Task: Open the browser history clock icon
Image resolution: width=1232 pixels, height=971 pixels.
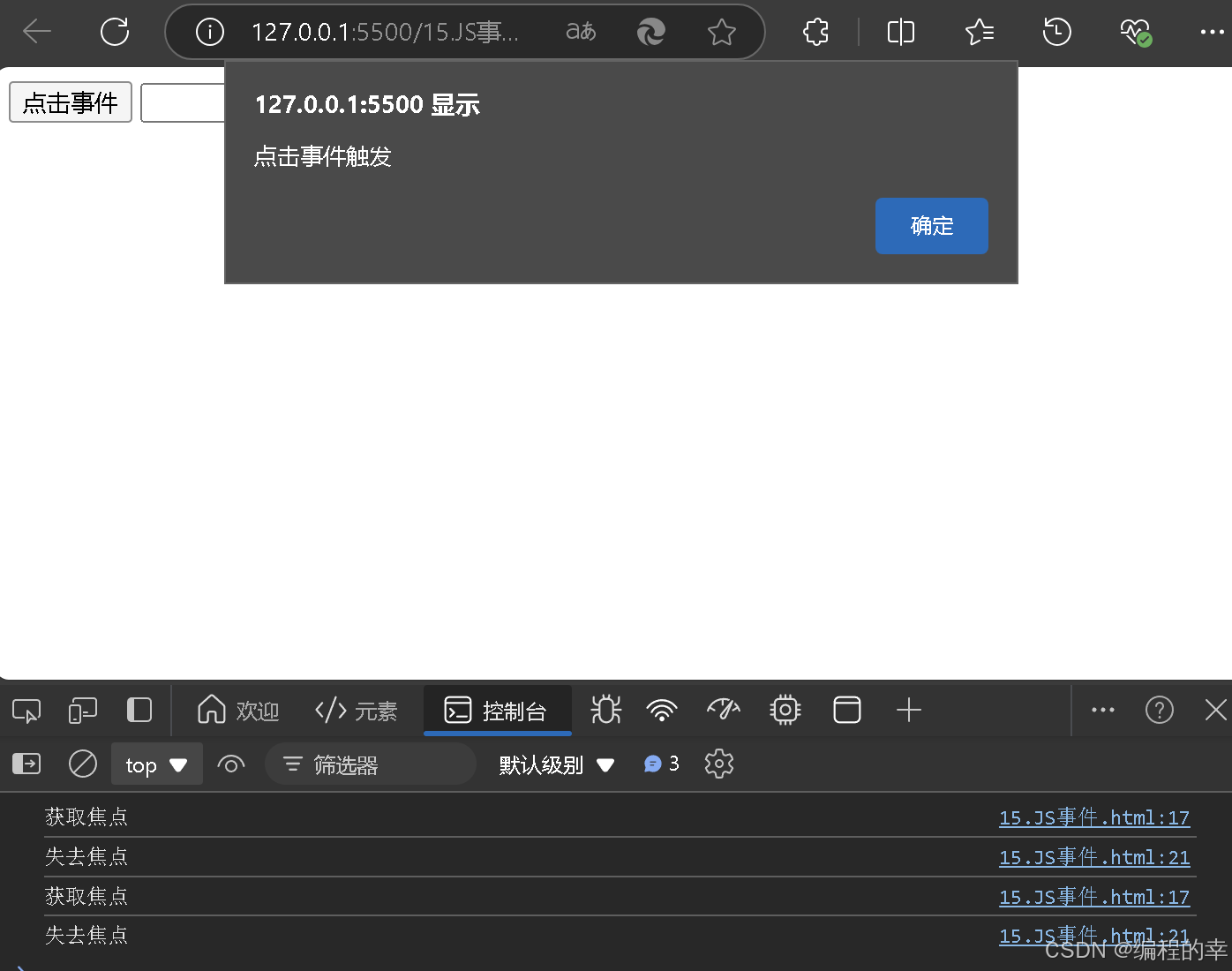Action: tap(1056, 33)
